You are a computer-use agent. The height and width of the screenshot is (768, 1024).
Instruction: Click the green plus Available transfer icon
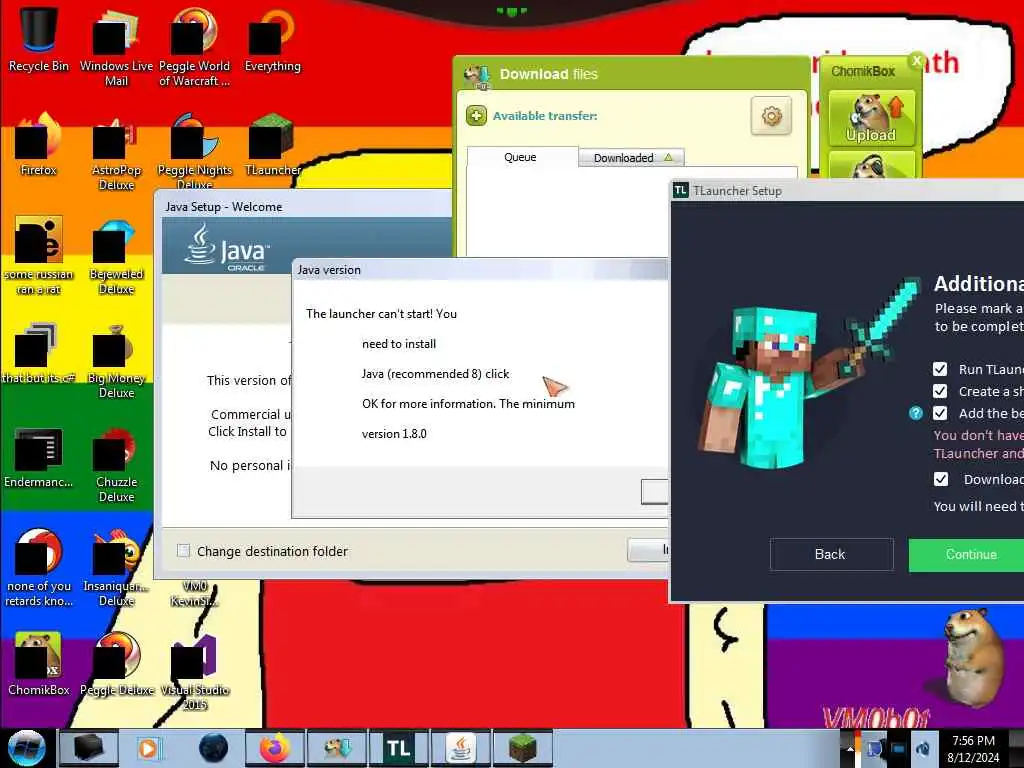click(x=476, y=116)
